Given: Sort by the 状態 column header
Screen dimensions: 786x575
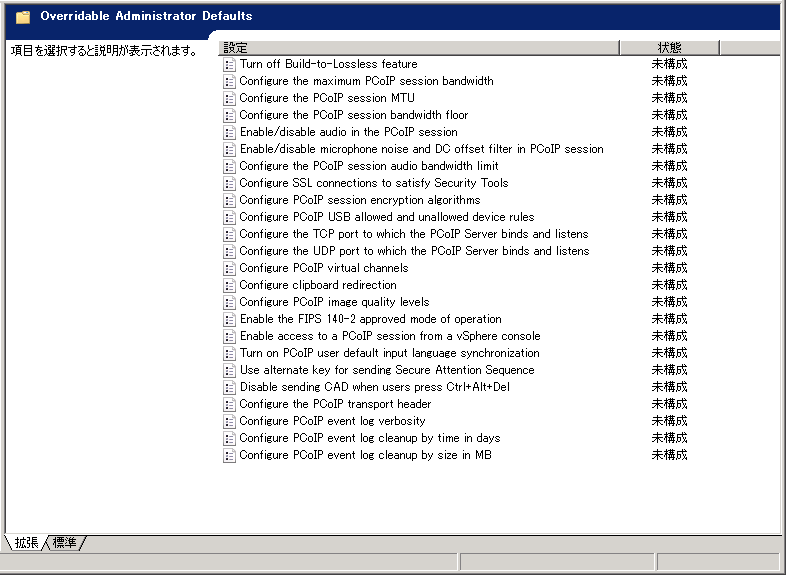Looking at the screenshot, I should point(670,48).
